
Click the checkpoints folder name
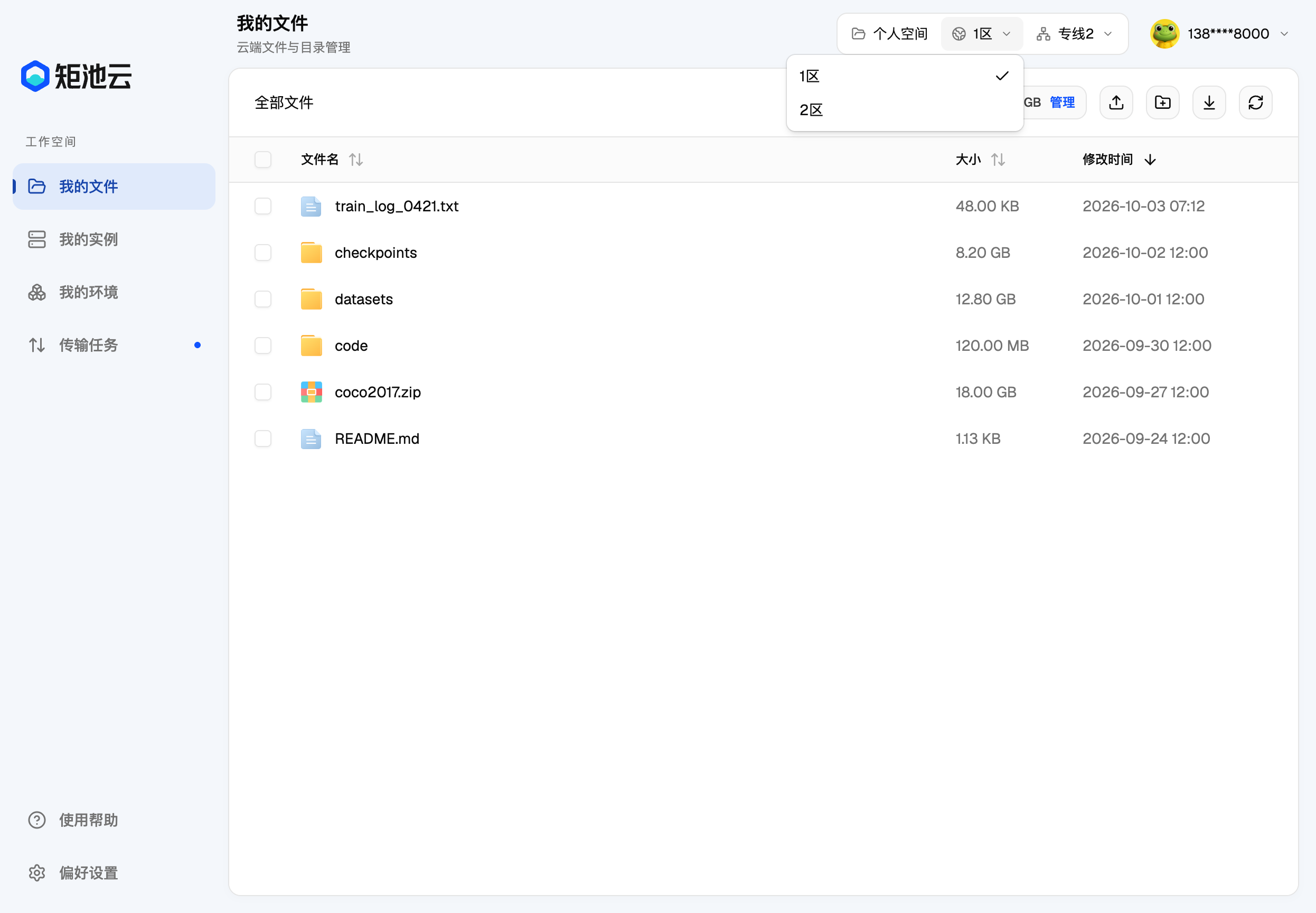tap(375, 252)
